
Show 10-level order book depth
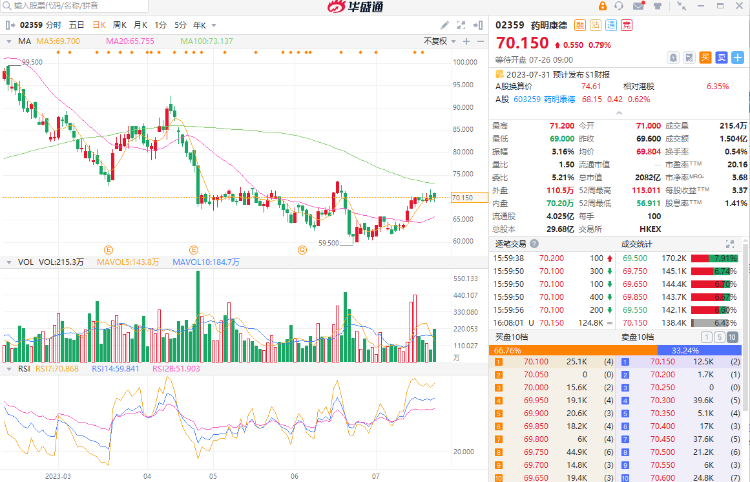(732, 337)
